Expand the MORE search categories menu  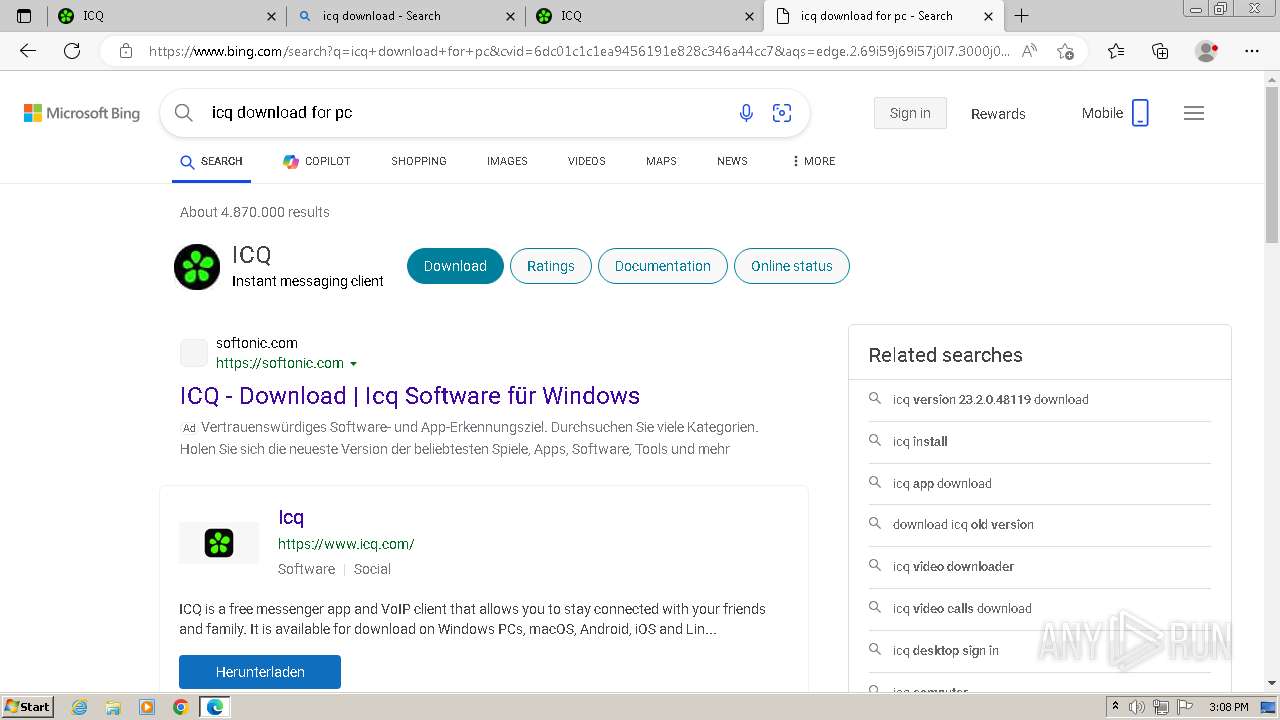[x=813, y=161]
